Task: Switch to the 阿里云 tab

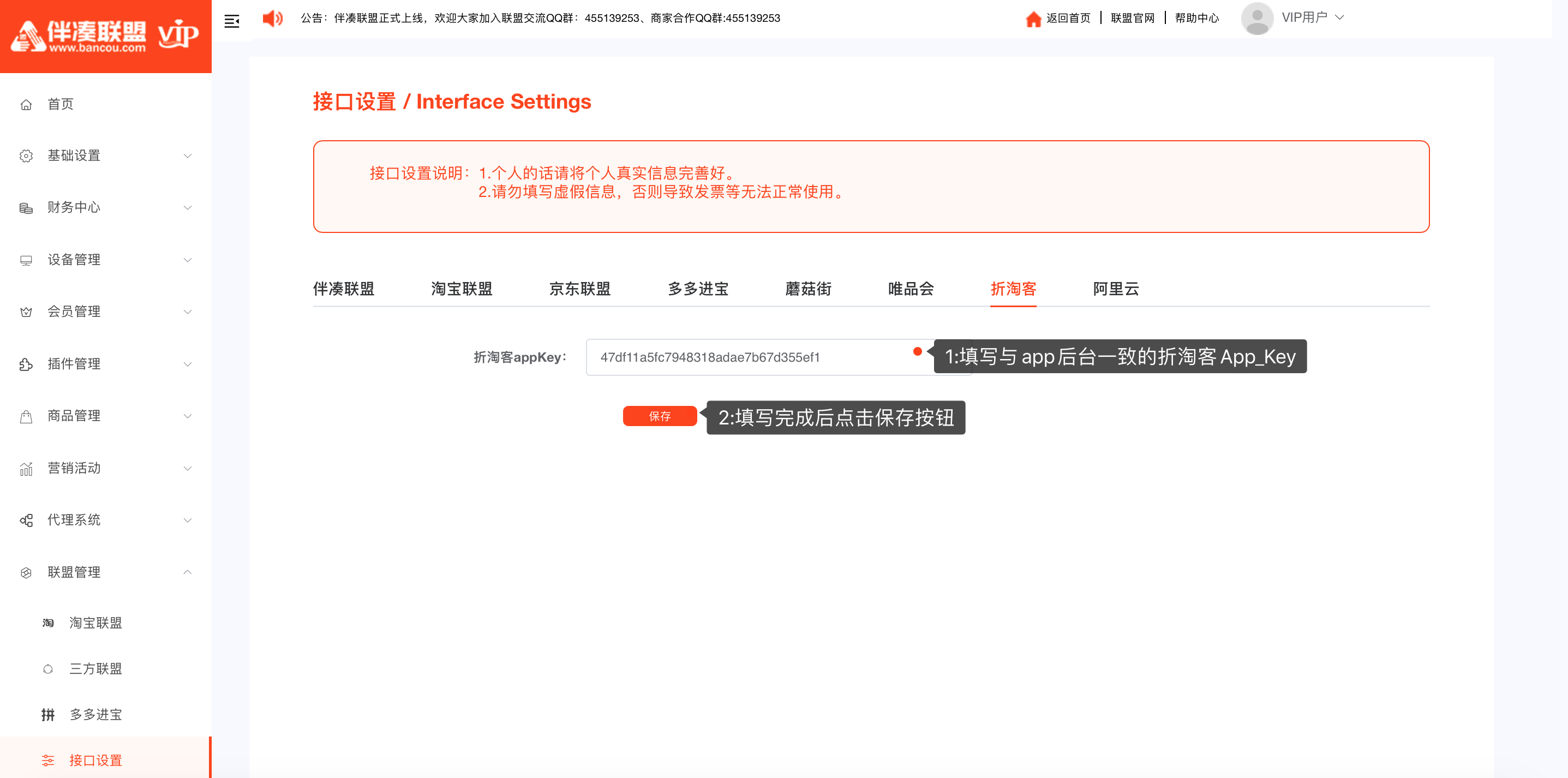Action: (x=1116, y=289)
